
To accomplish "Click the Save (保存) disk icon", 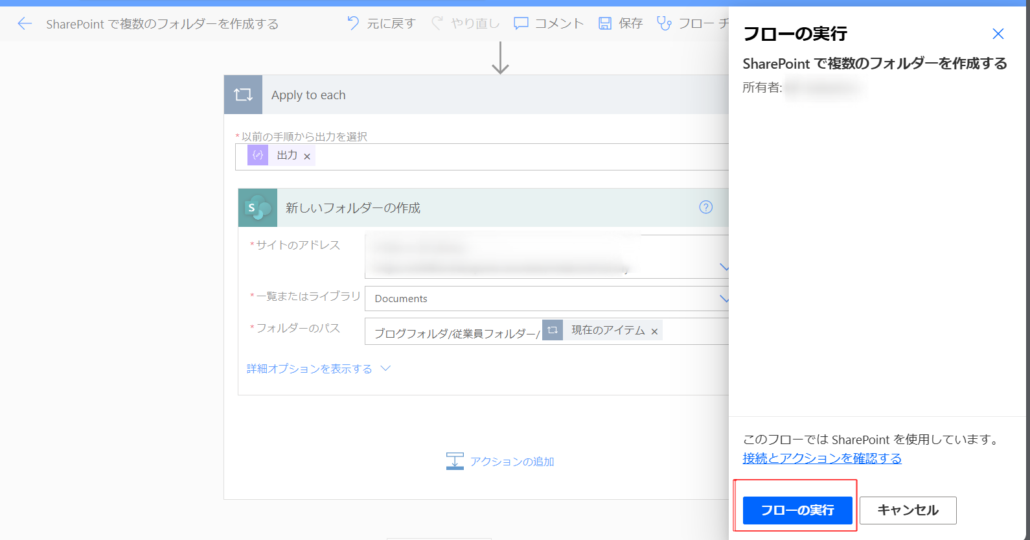I will [605, 23].
